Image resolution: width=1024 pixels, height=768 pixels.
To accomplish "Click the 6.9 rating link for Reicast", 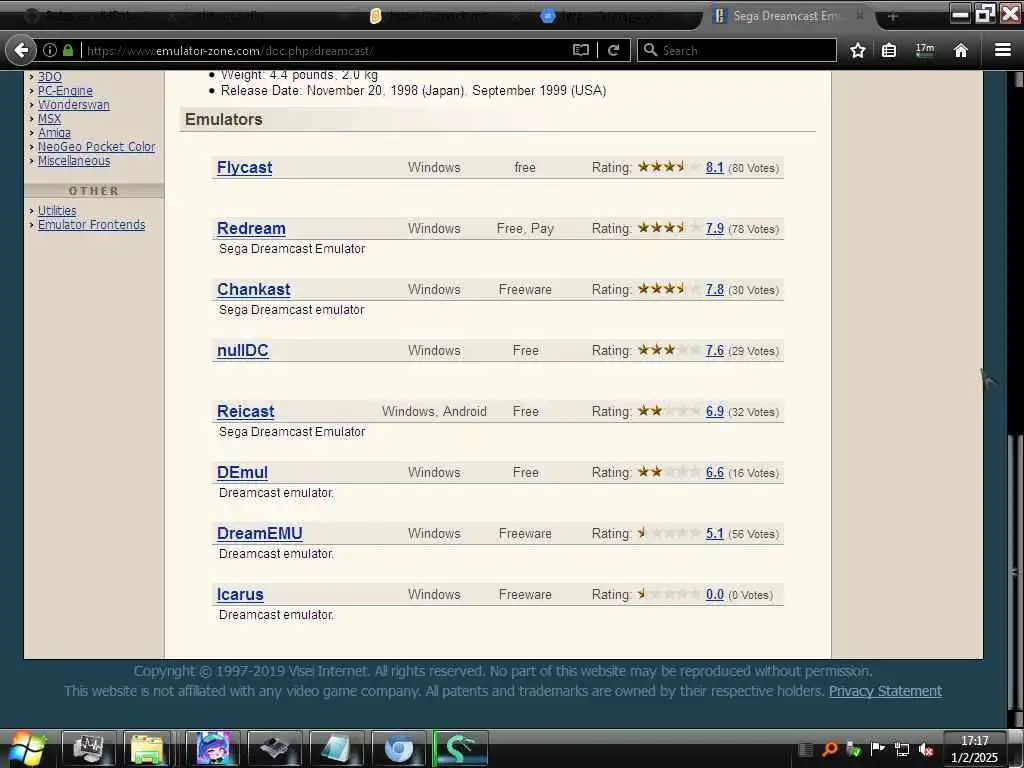I will pyautogui.click(x=714, y=411).
